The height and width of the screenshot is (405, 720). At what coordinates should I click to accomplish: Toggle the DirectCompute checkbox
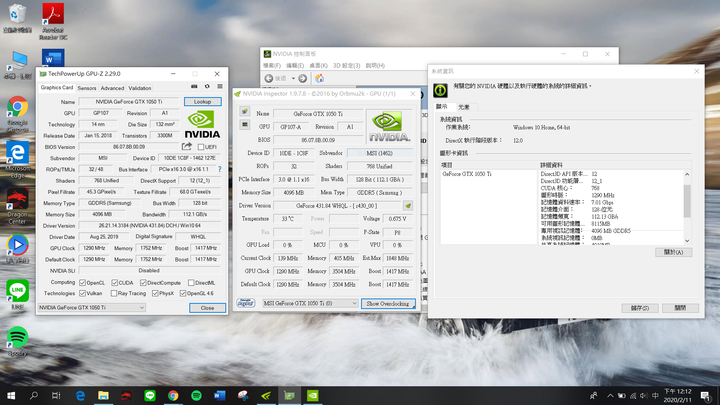pyautogui.click(x=143, y=282)
